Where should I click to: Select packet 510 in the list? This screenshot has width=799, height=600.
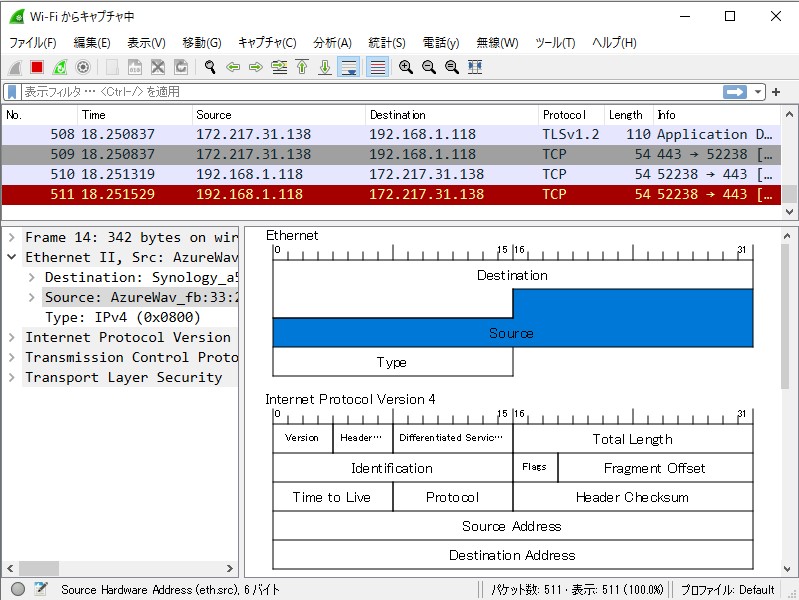click(391, 174)
